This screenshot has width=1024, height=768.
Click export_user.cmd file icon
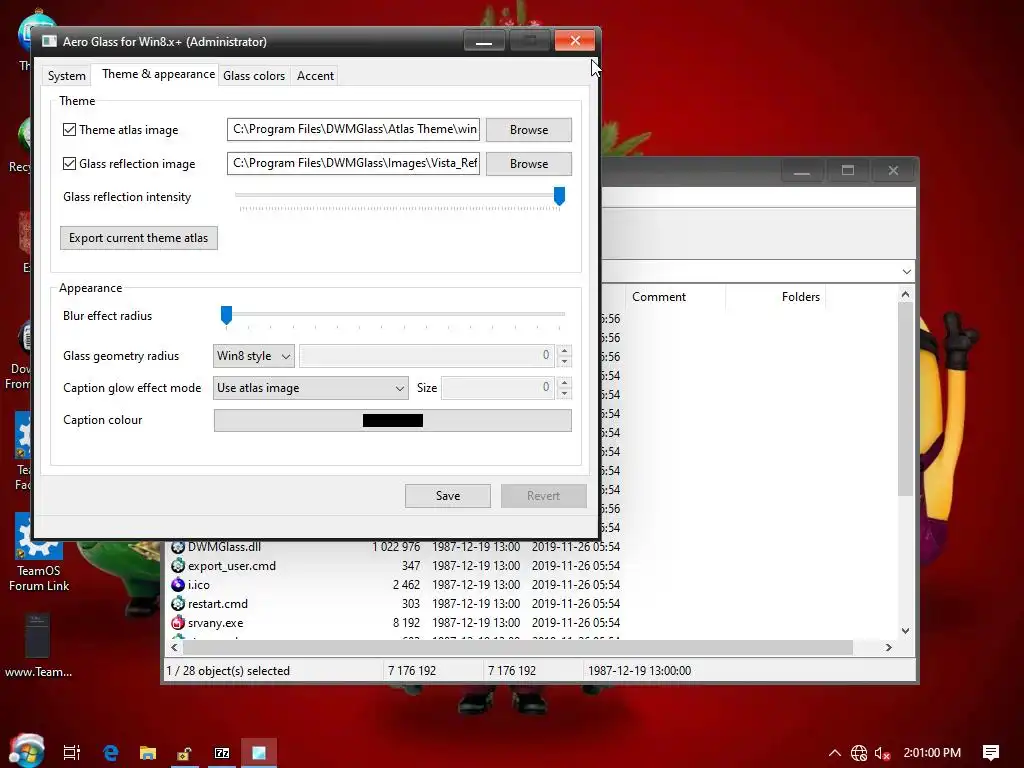tap(178, 566)
